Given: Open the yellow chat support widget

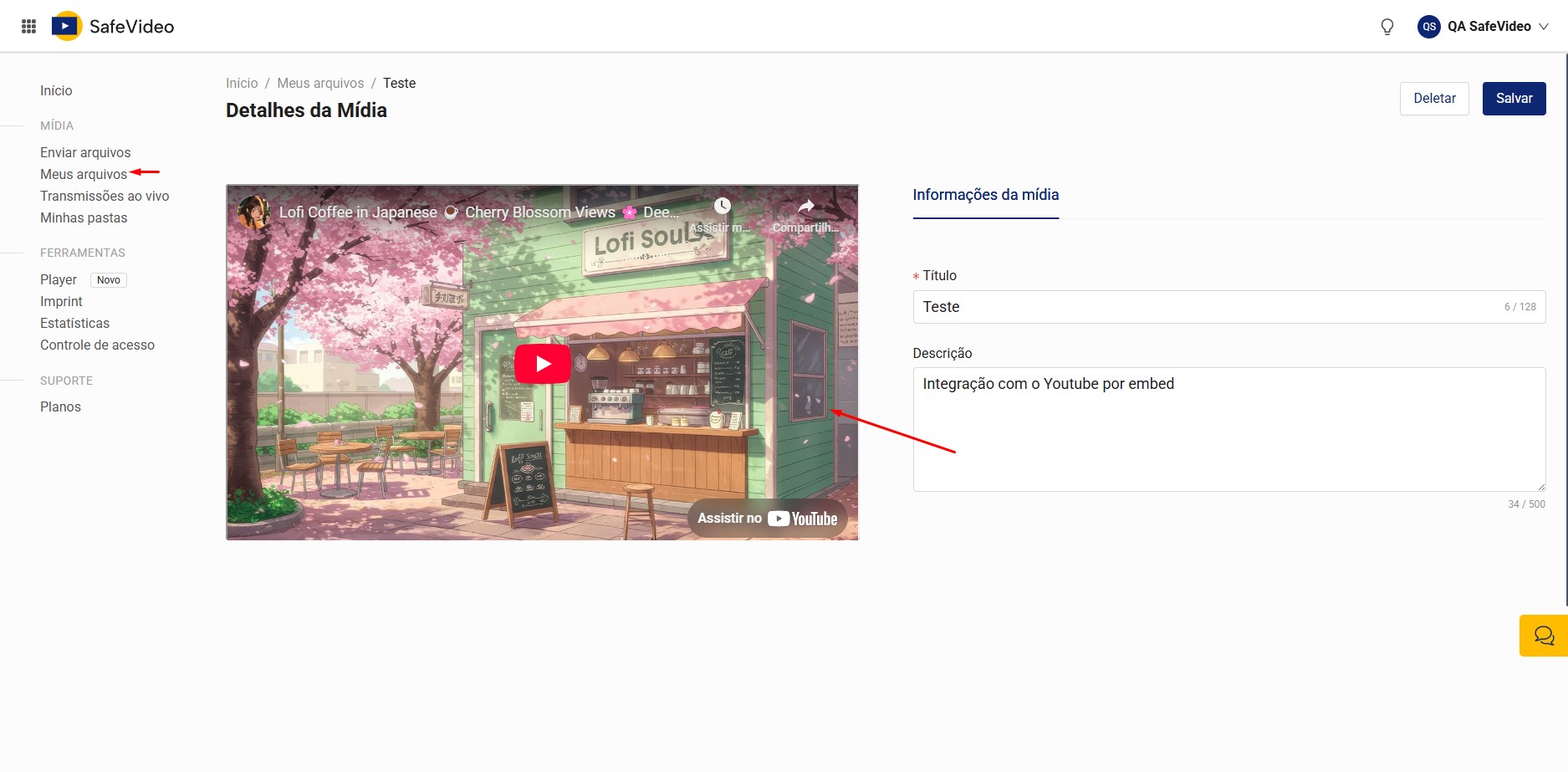Looking at the screenshot, I should pyautogui.click(x=1544, y=636).
